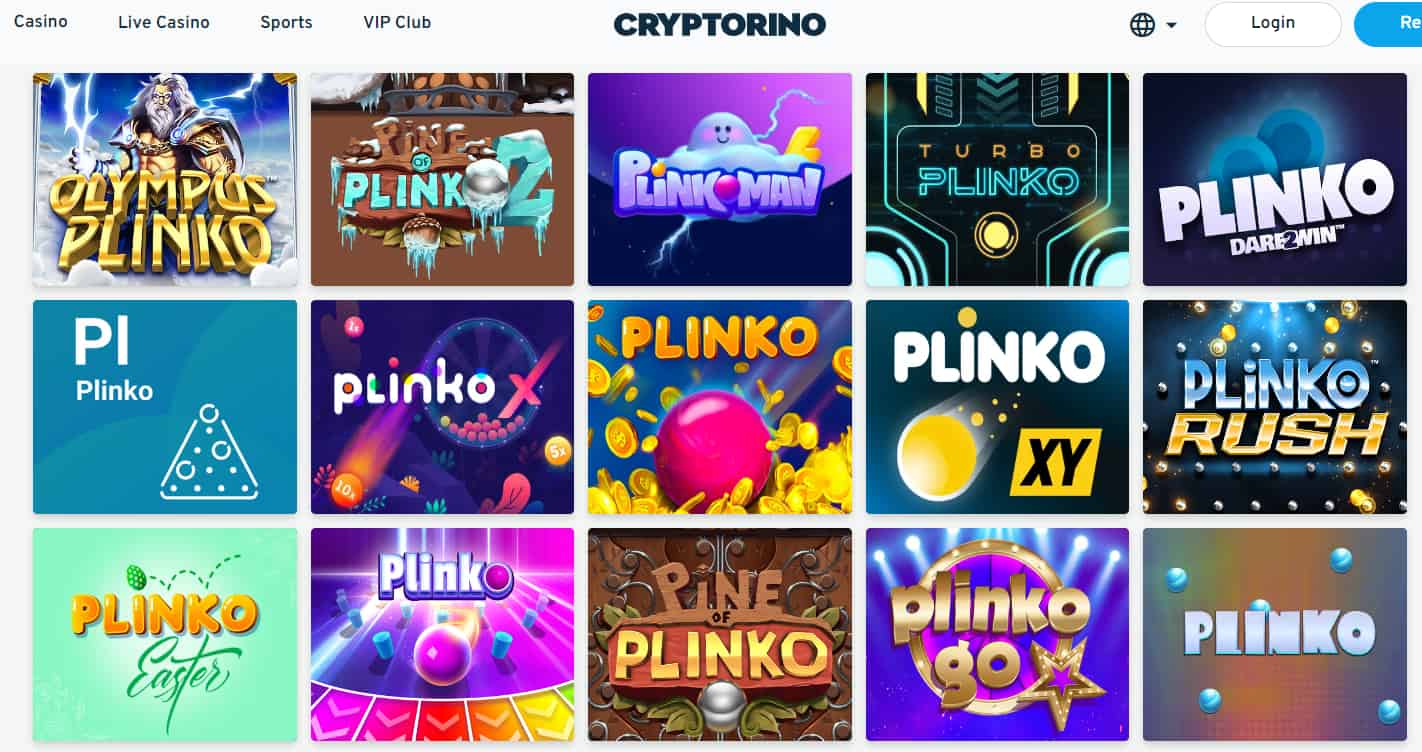Viewport: 1422px width, 752px height.
Task: Open the Plinko Easter game
Action: [165, 635]
